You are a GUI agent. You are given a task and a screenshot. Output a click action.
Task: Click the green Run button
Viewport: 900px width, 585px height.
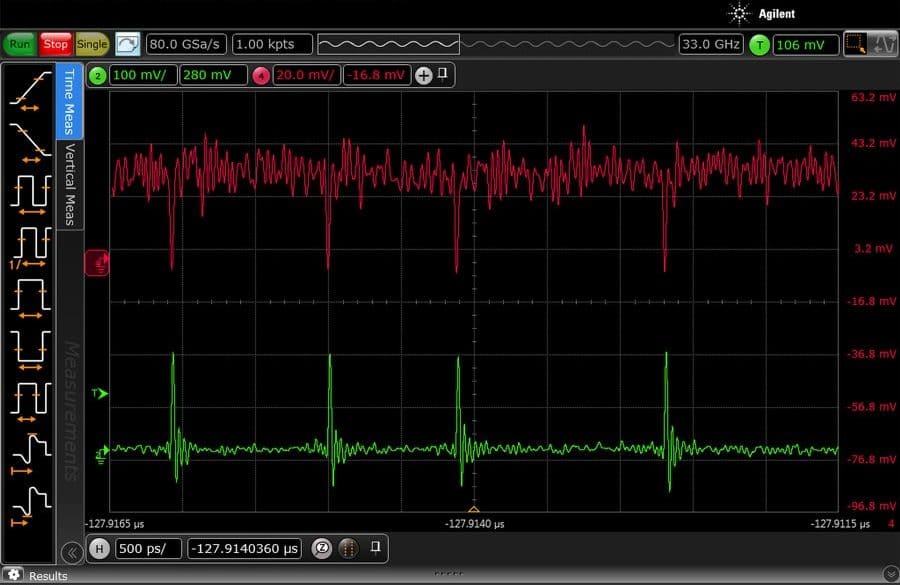click(20, 44)
